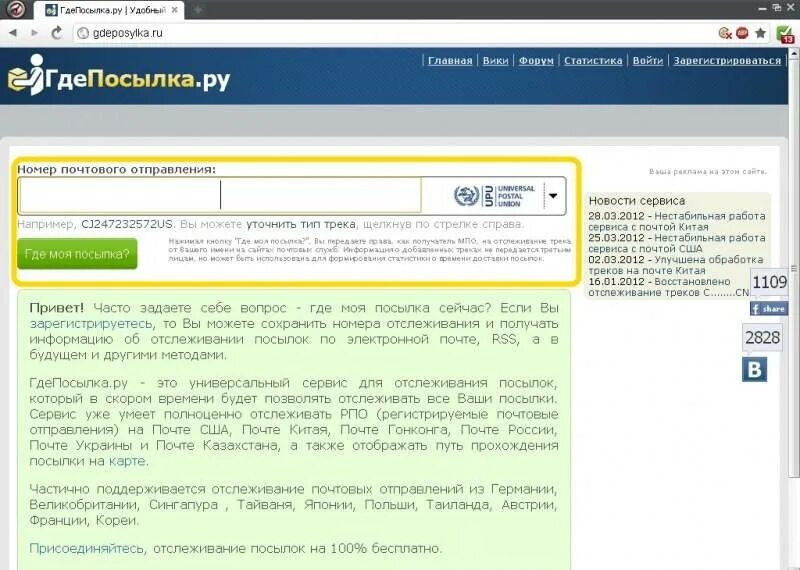Expand the track type dropdown arrow
Image resolution: width=800 pixels, height=570 pixels.
point(553,195)
